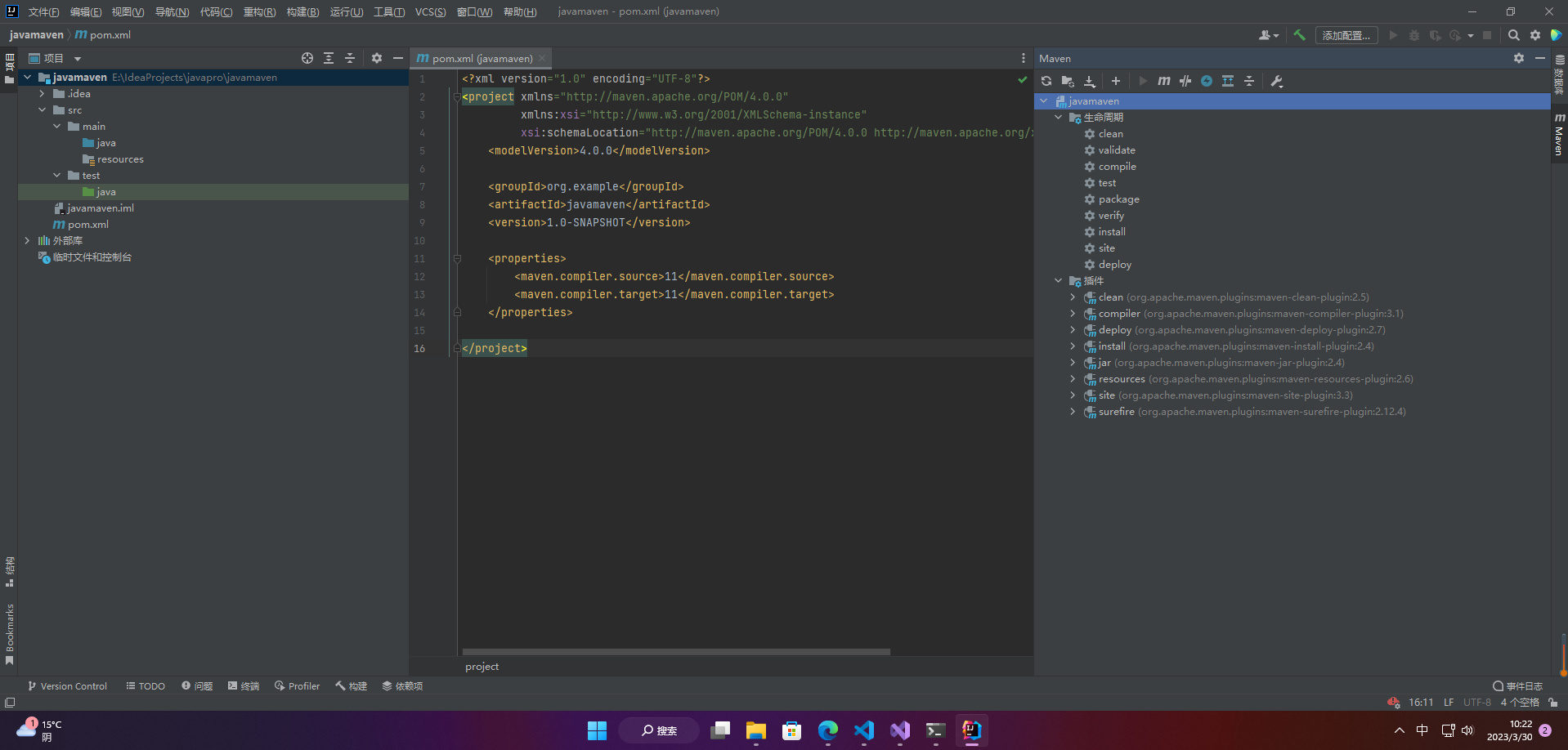The height and width of the screenshot is (750, 1568).
Task: Click the green build hammer icon
Action: [1299, 35]
